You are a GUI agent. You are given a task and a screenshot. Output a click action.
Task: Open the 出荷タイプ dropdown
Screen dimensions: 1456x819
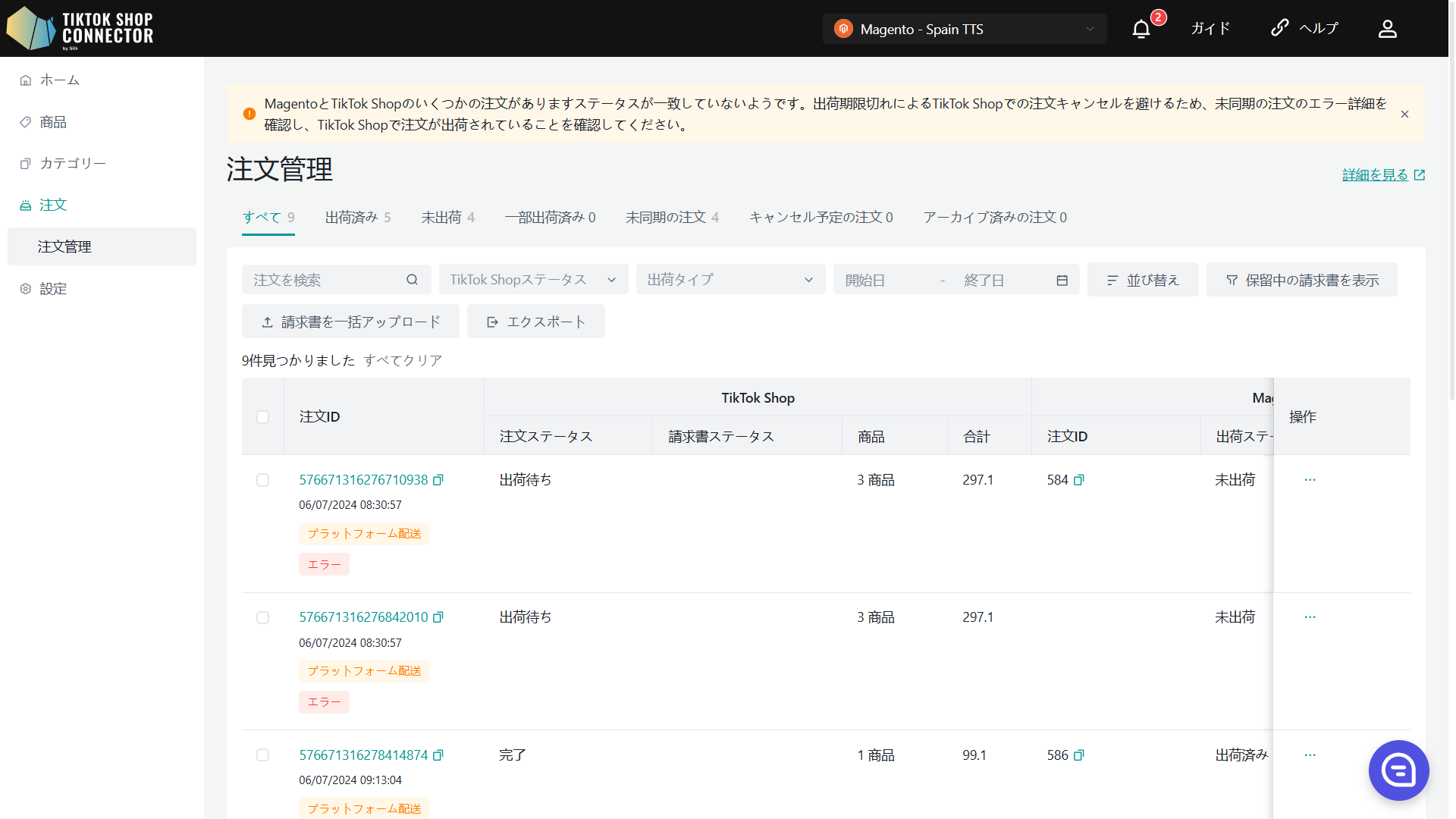730,280
